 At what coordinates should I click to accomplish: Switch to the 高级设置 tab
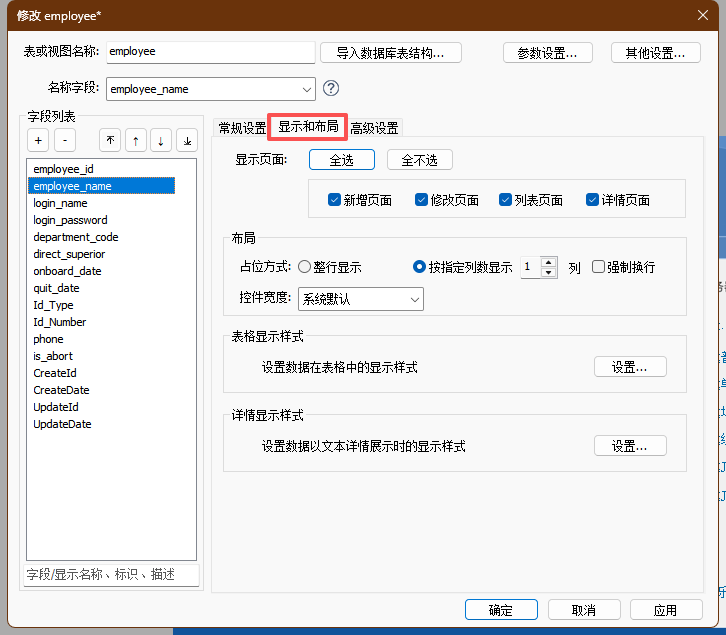pyautogui.click(x=374, y=128)
